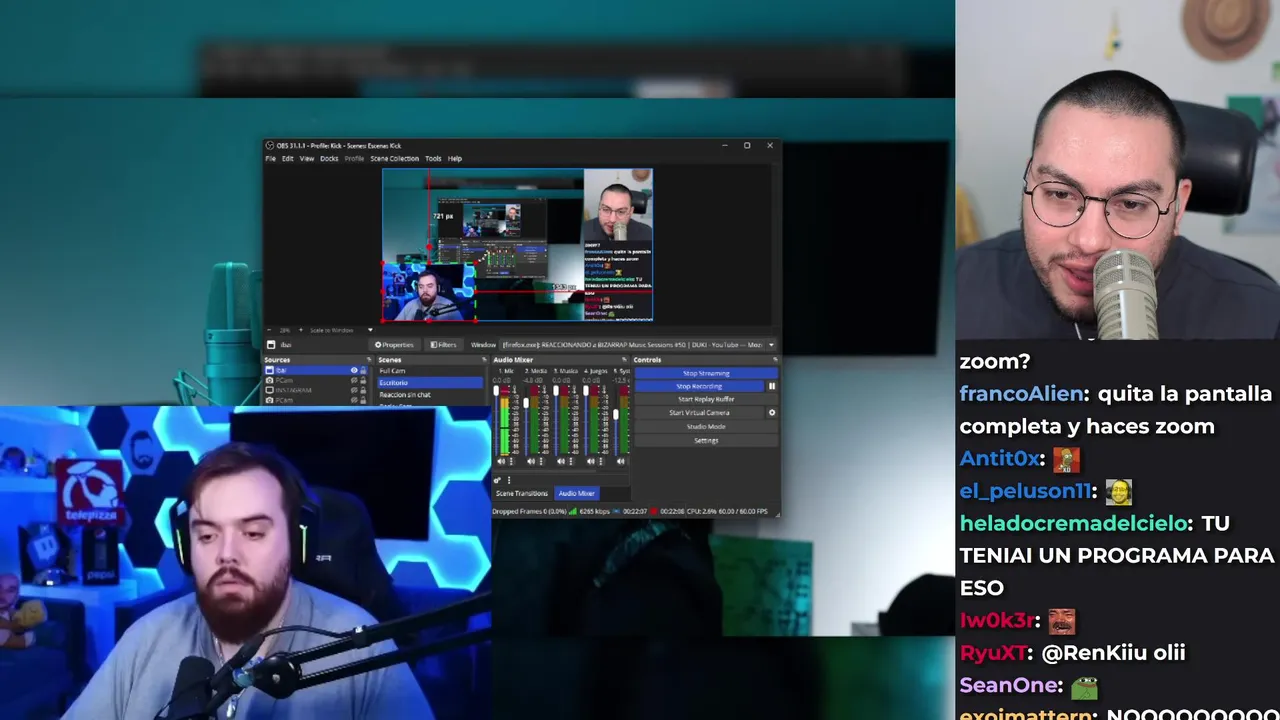1280x720 pixels.
Task: Click the CPU usage status text
Action: pos(702,511)
